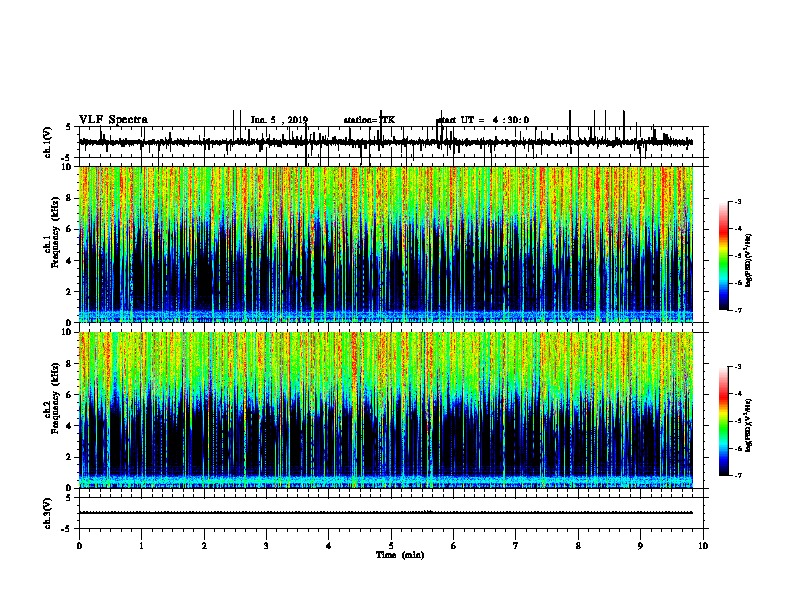
Task: Click the "station=ITK" header label
Action: point(369,120)
